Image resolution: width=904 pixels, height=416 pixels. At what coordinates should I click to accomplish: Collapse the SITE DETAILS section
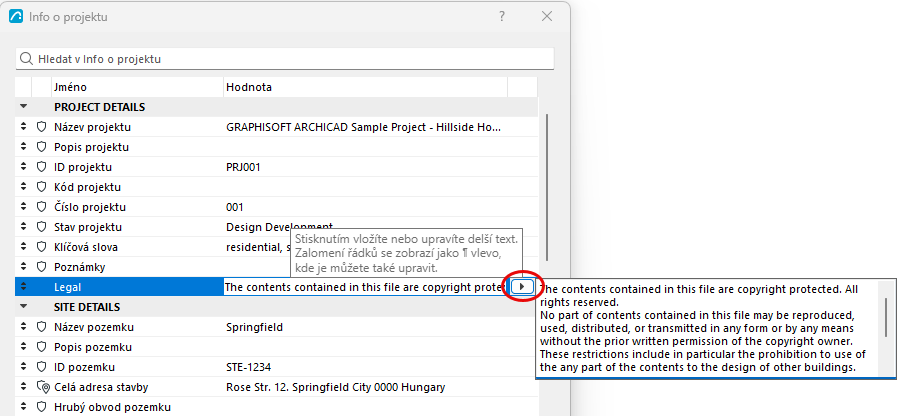tap(24, 307)
